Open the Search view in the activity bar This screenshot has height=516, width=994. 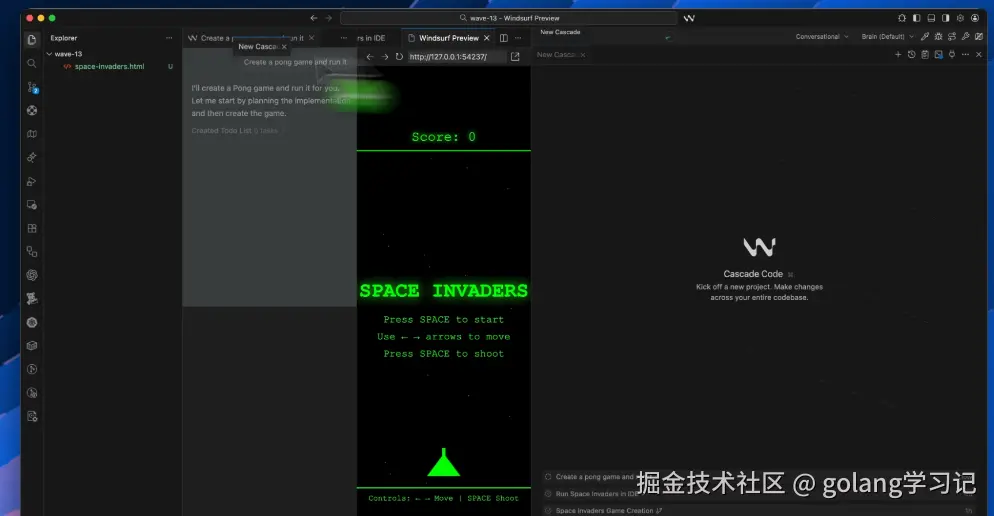[32, 63]
